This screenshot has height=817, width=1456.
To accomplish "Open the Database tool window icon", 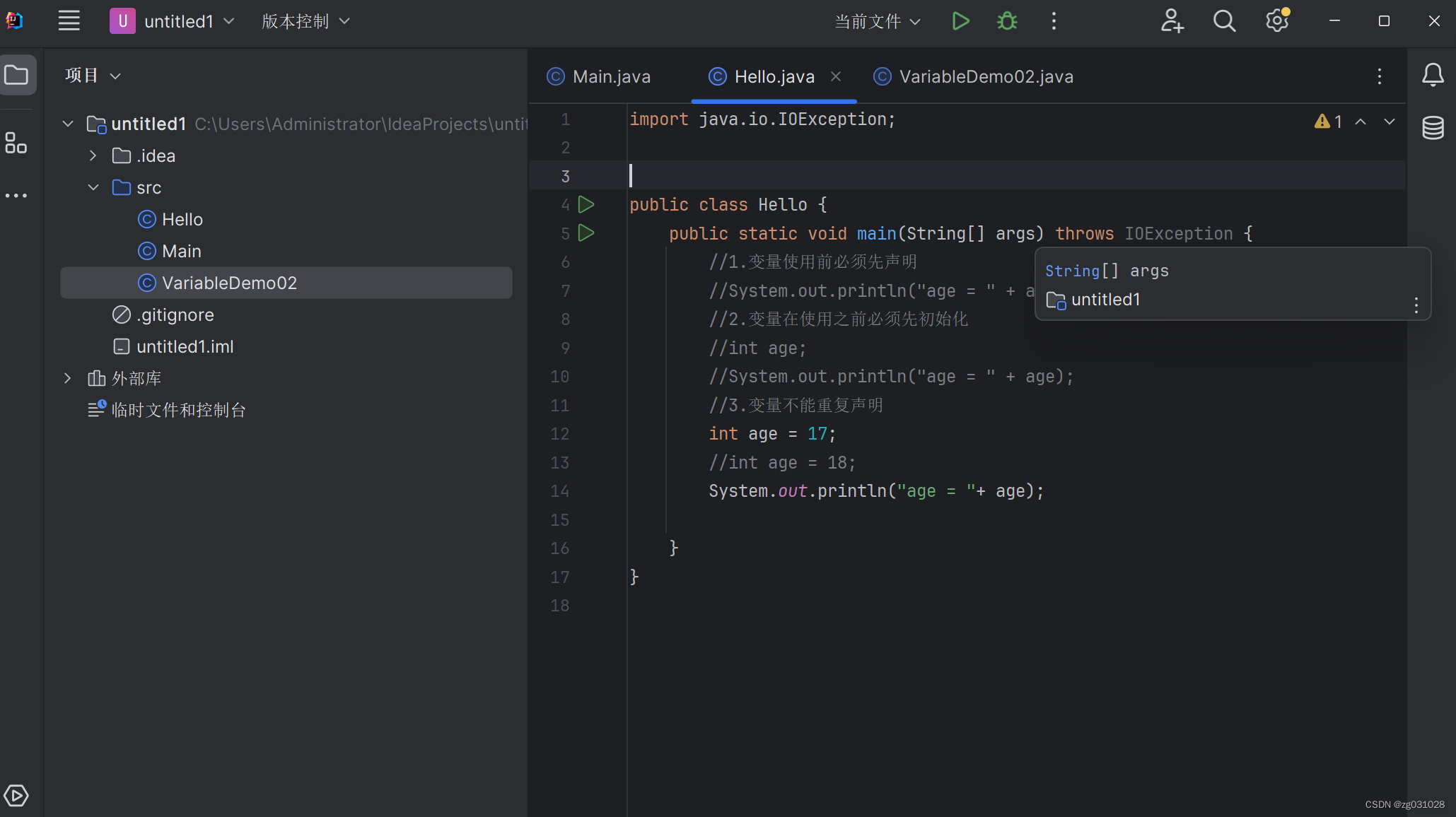I will pyautogui.click(x=1433, y=128).
